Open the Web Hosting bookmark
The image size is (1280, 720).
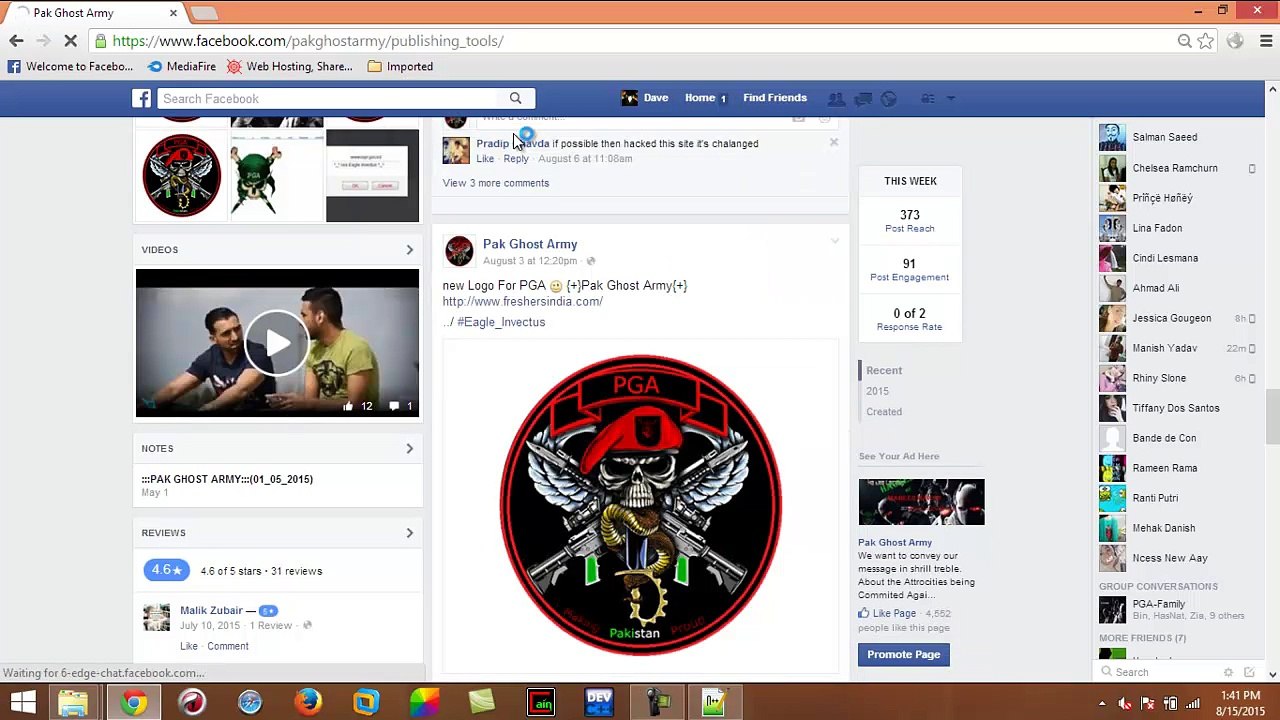click(290, 67)
